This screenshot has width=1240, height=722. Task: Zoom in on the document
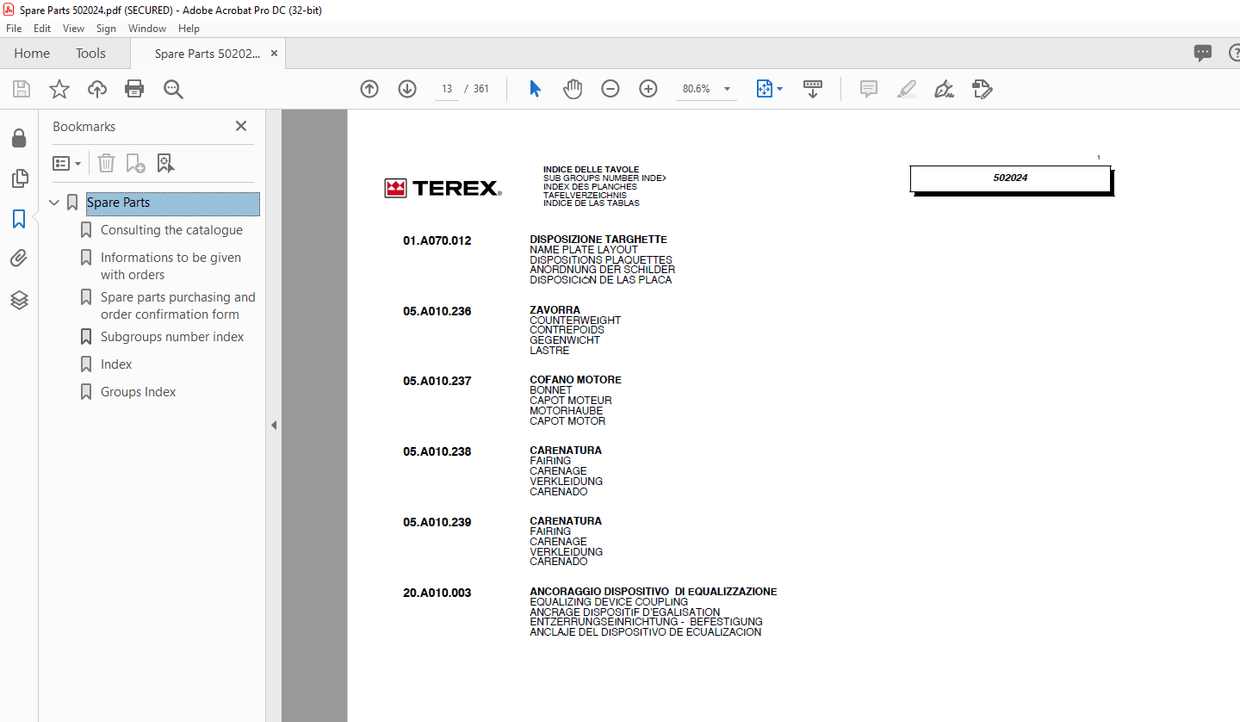pos(648,88)
